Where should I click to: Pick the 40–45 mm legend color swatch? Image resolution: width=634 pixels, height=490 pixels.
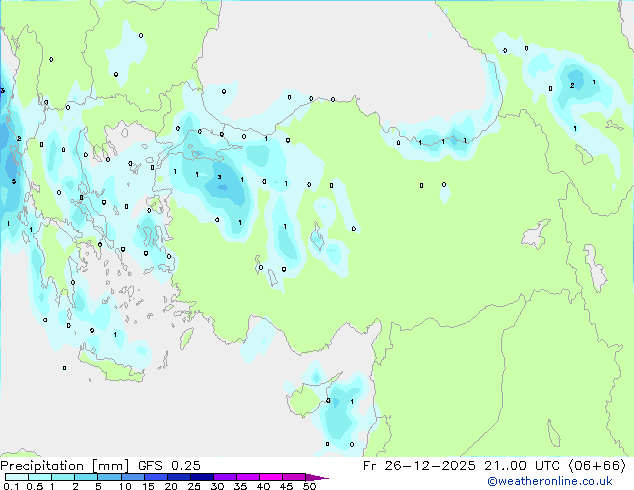click(271, 477)
